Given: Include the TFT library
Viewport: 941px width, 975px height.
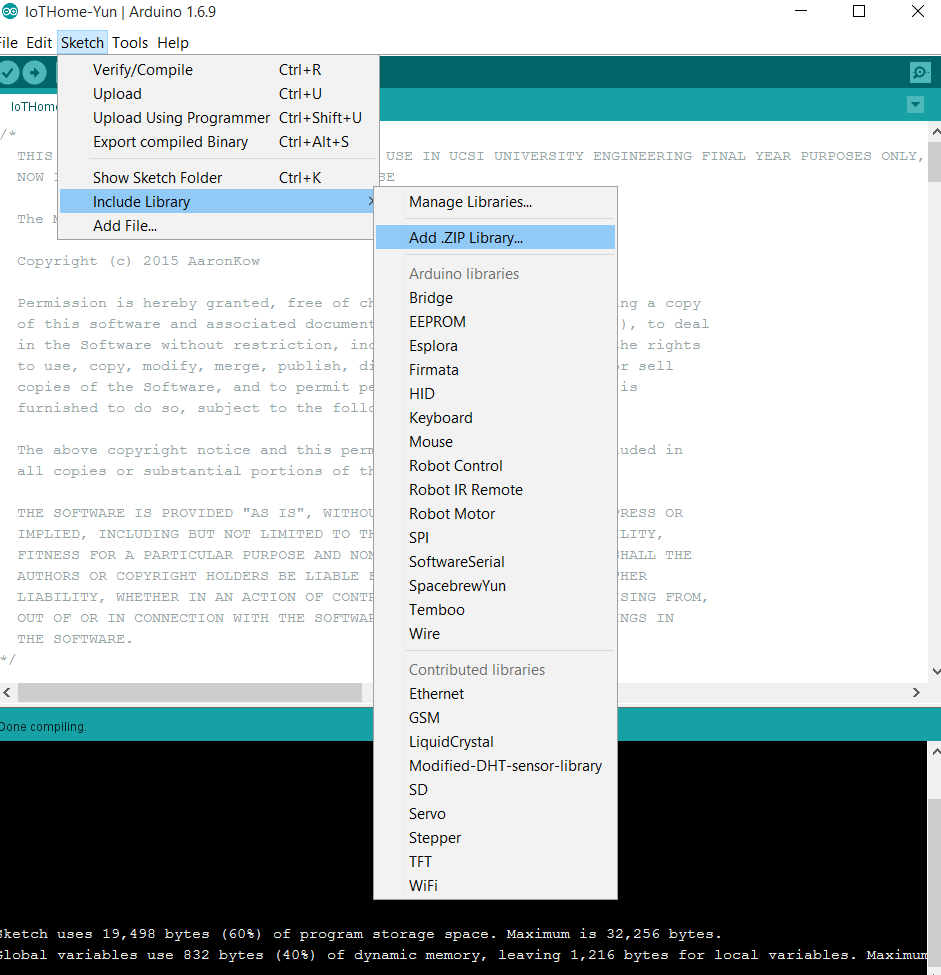Looking at the screenshot, I should pos(495,862).
